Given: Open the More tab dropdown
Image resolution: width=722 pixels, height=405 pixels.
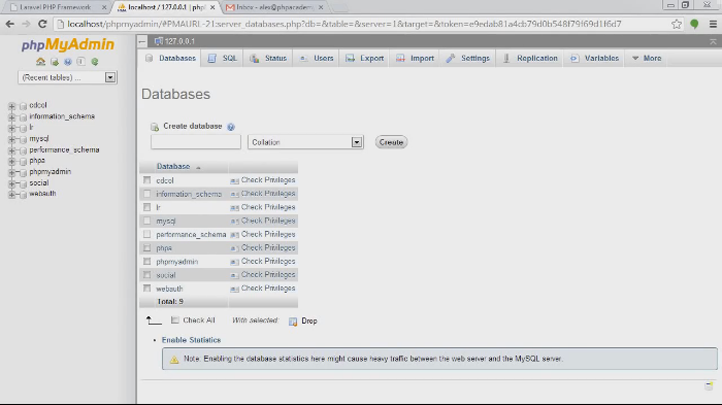Looking at the screenshot, I should pyautogui.click(x=647, y=58).
